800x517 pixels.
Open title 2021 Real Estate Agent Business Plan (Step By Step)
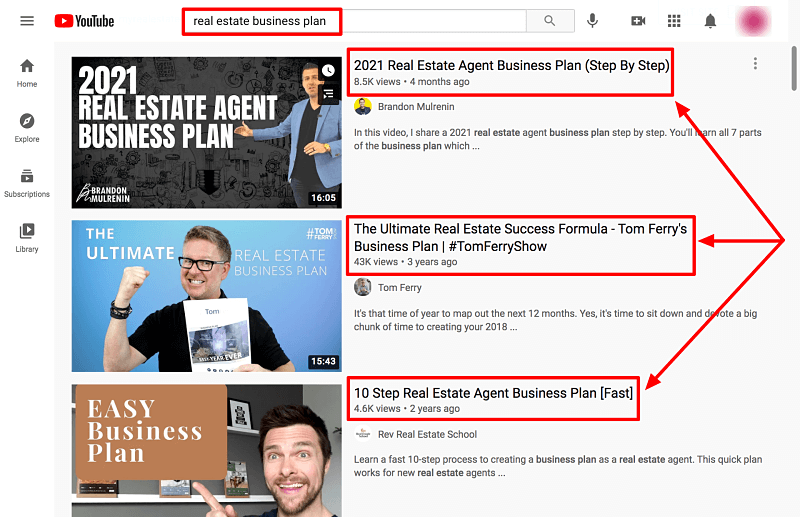tap(512, 65)
